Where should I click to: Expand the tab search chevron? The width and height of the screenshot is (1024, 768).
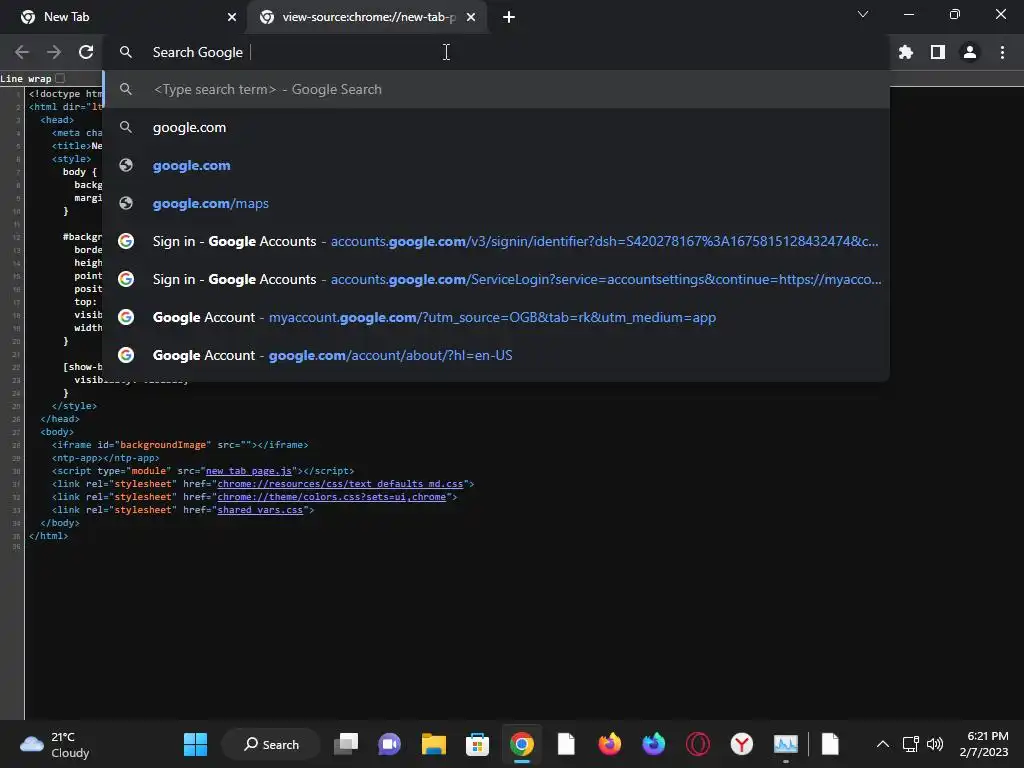[863, 14]
